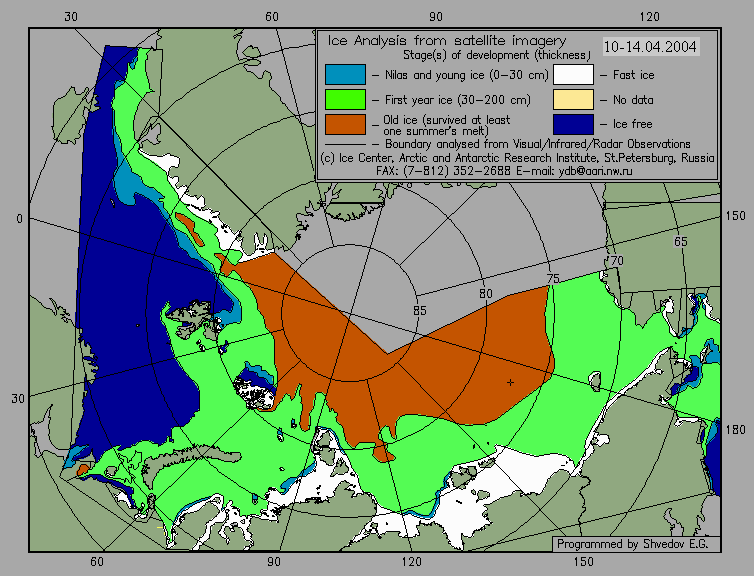
Task: Click the FAX and E-mail contact line
Action: pos(504,171)
